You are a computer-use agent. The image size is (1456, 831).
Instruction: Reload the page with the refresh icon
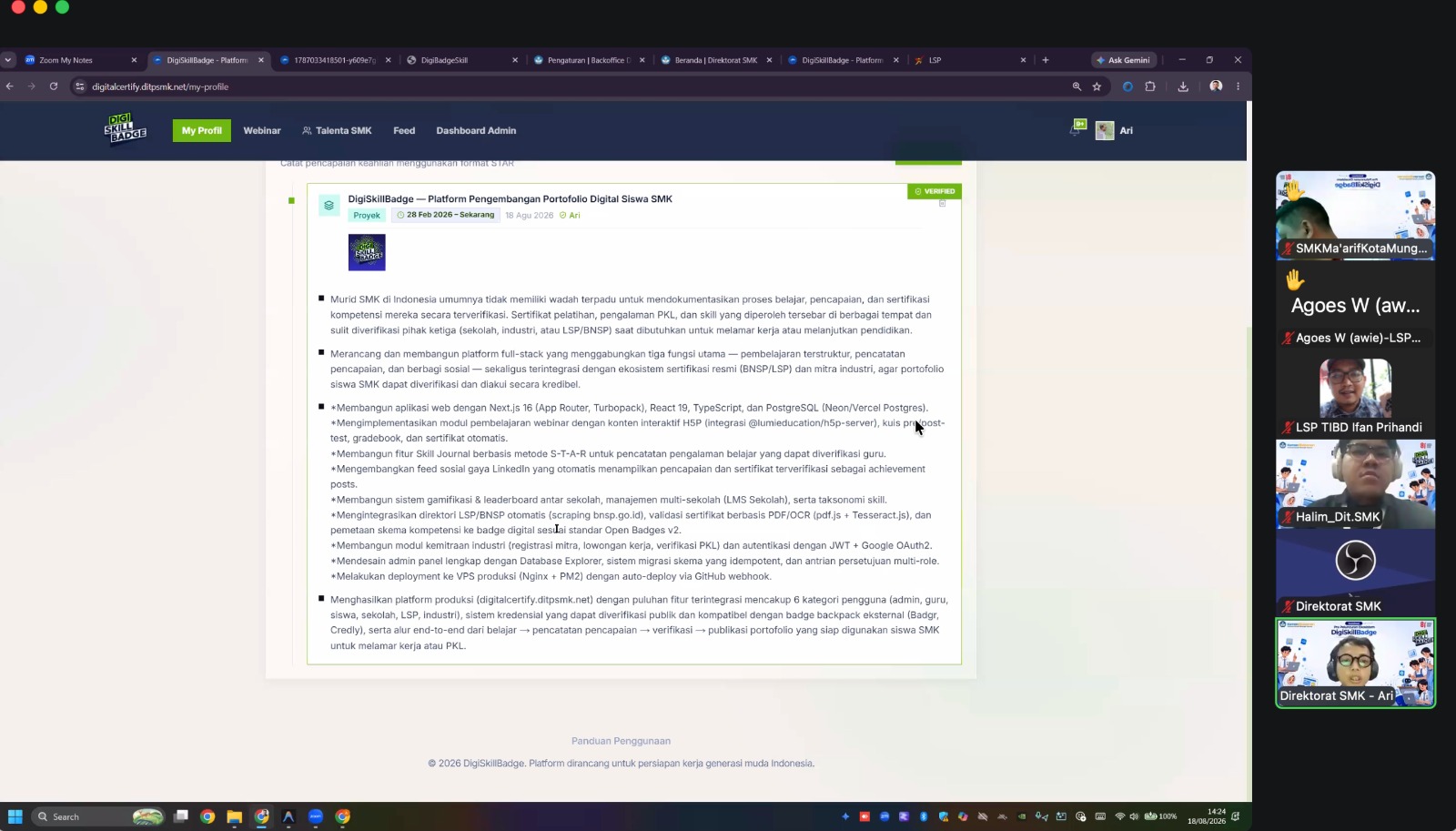54,86
